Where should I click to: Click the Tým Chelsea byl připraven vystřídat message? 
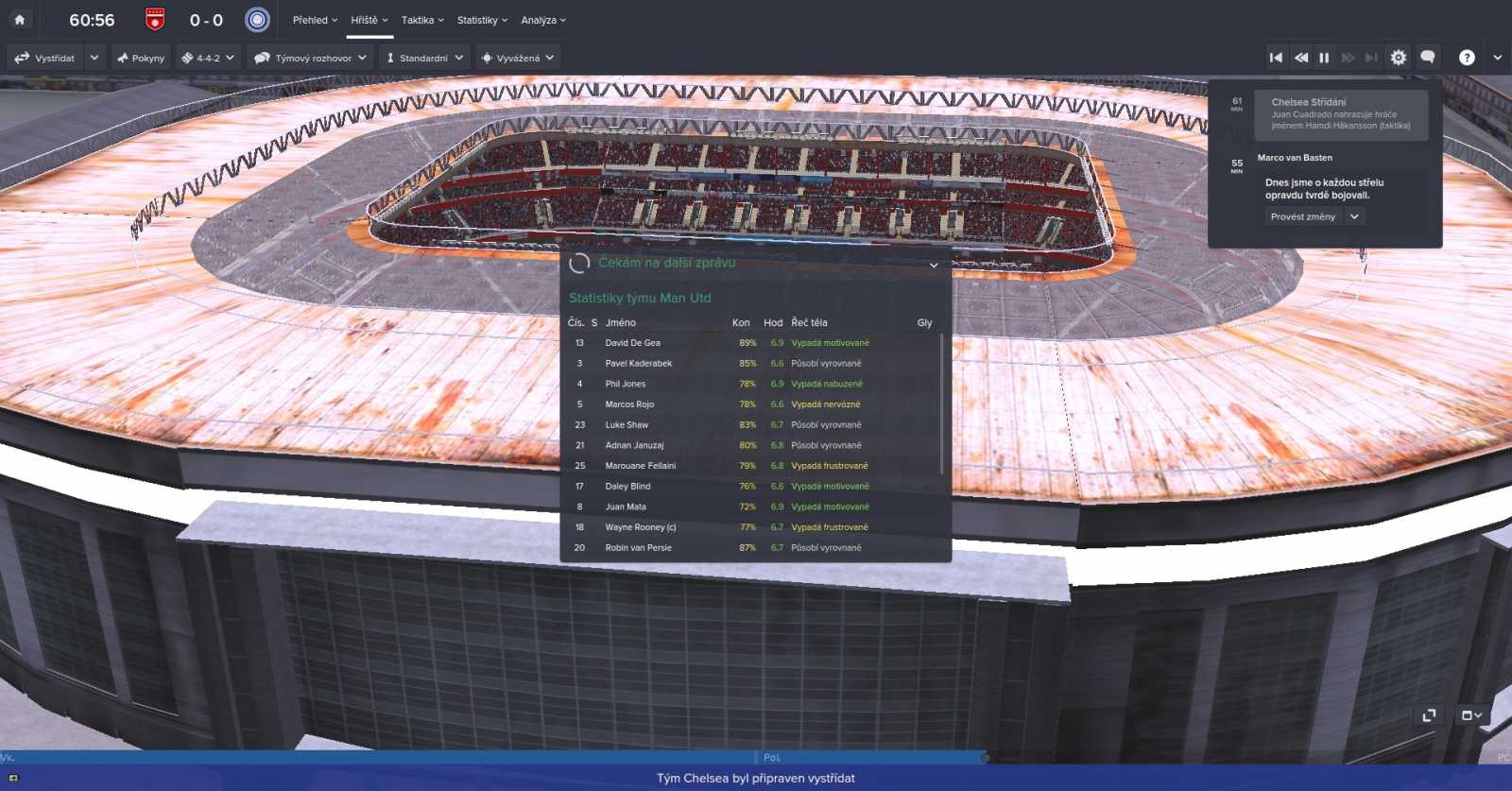pos(756,779)
